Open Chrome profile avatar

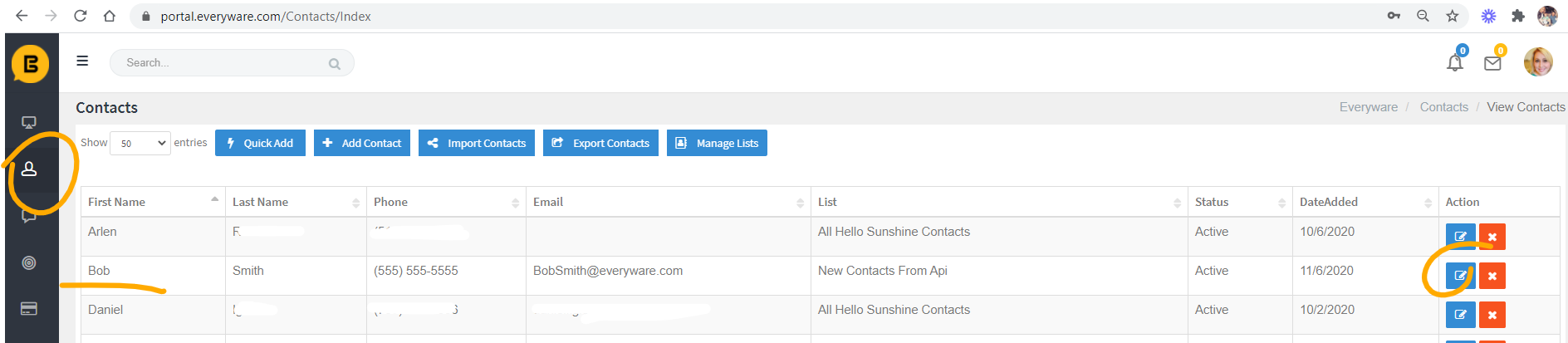(1547, 16)
